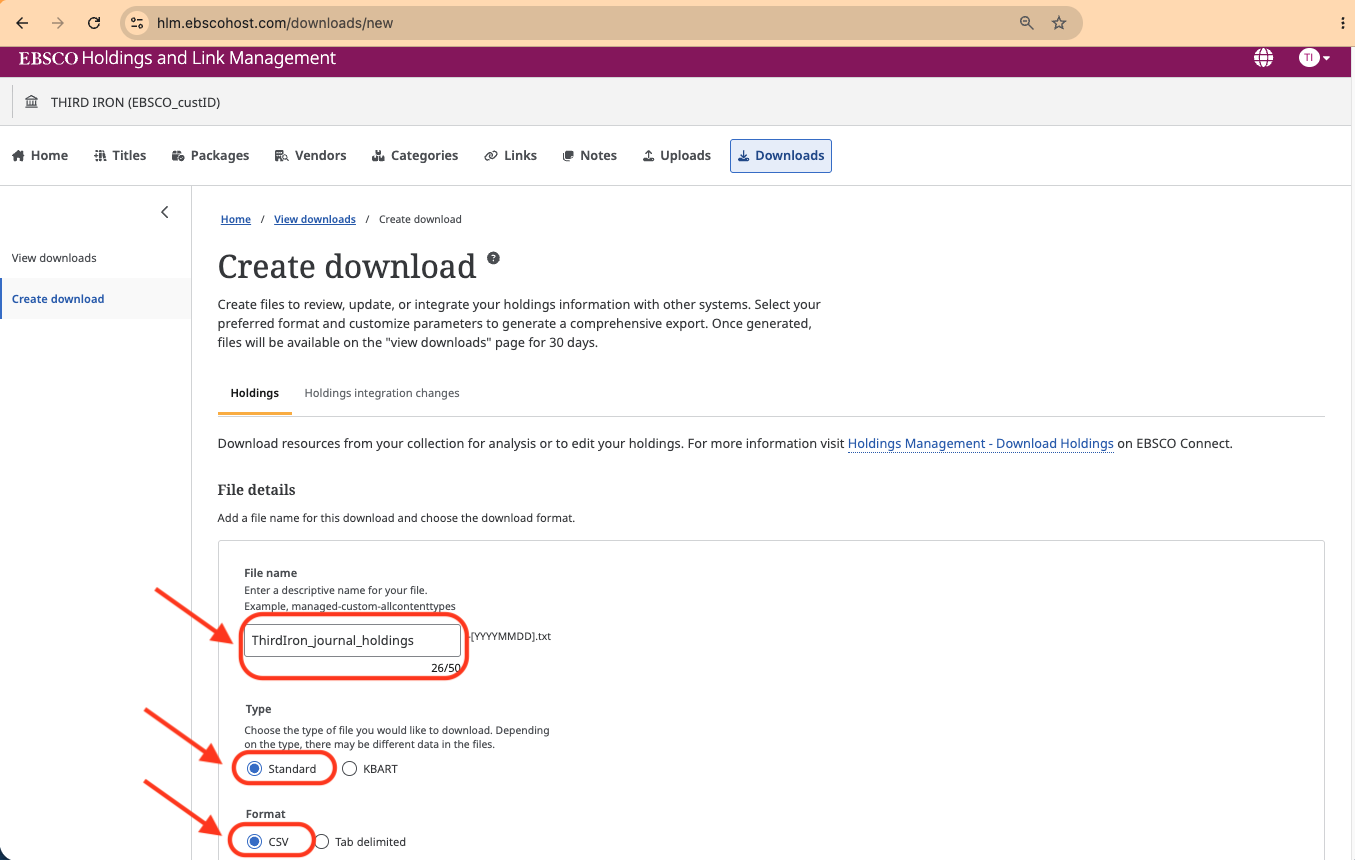The image size is (1355, 860).
Task: Click View downloads in the sidebar
Action: (x=54, y=258)
